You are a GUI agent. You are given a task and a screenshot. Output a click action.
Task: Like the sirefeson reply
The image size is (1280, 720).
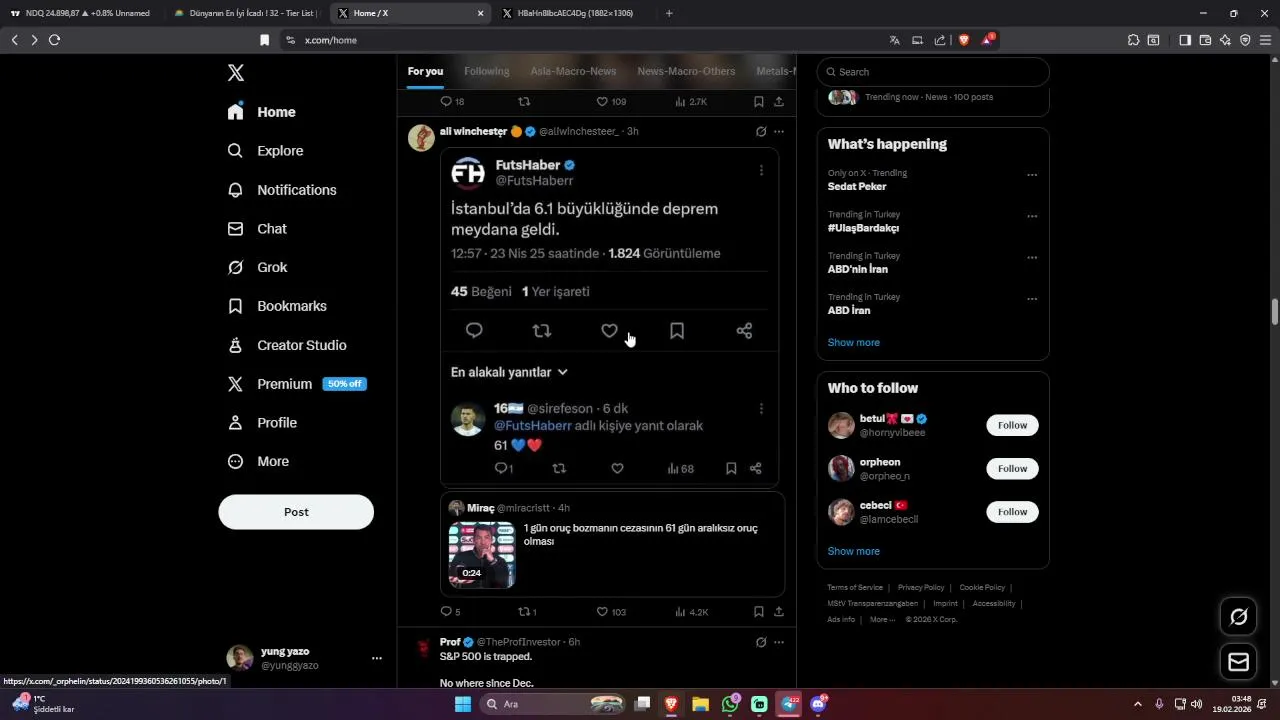coord(617,468)
